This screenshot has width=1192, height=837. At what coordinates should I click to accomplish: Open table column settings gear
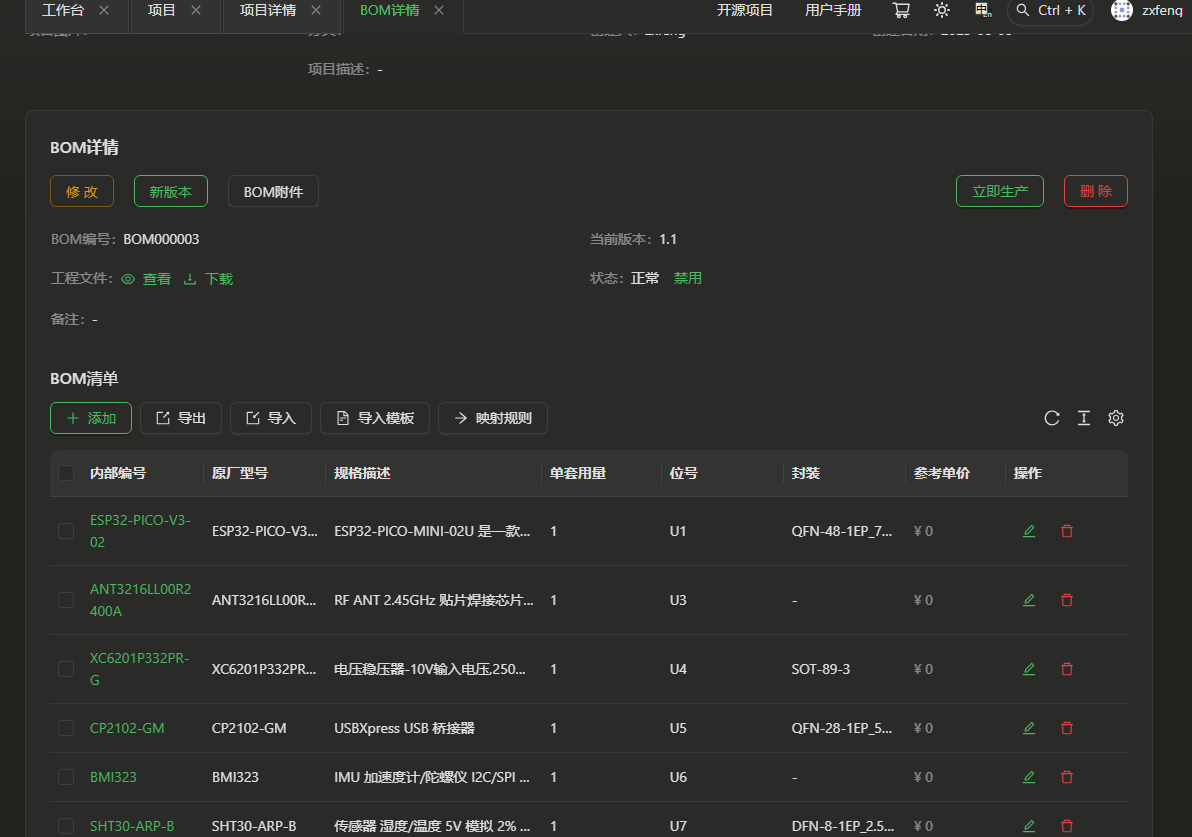(x=1116, y=418)
